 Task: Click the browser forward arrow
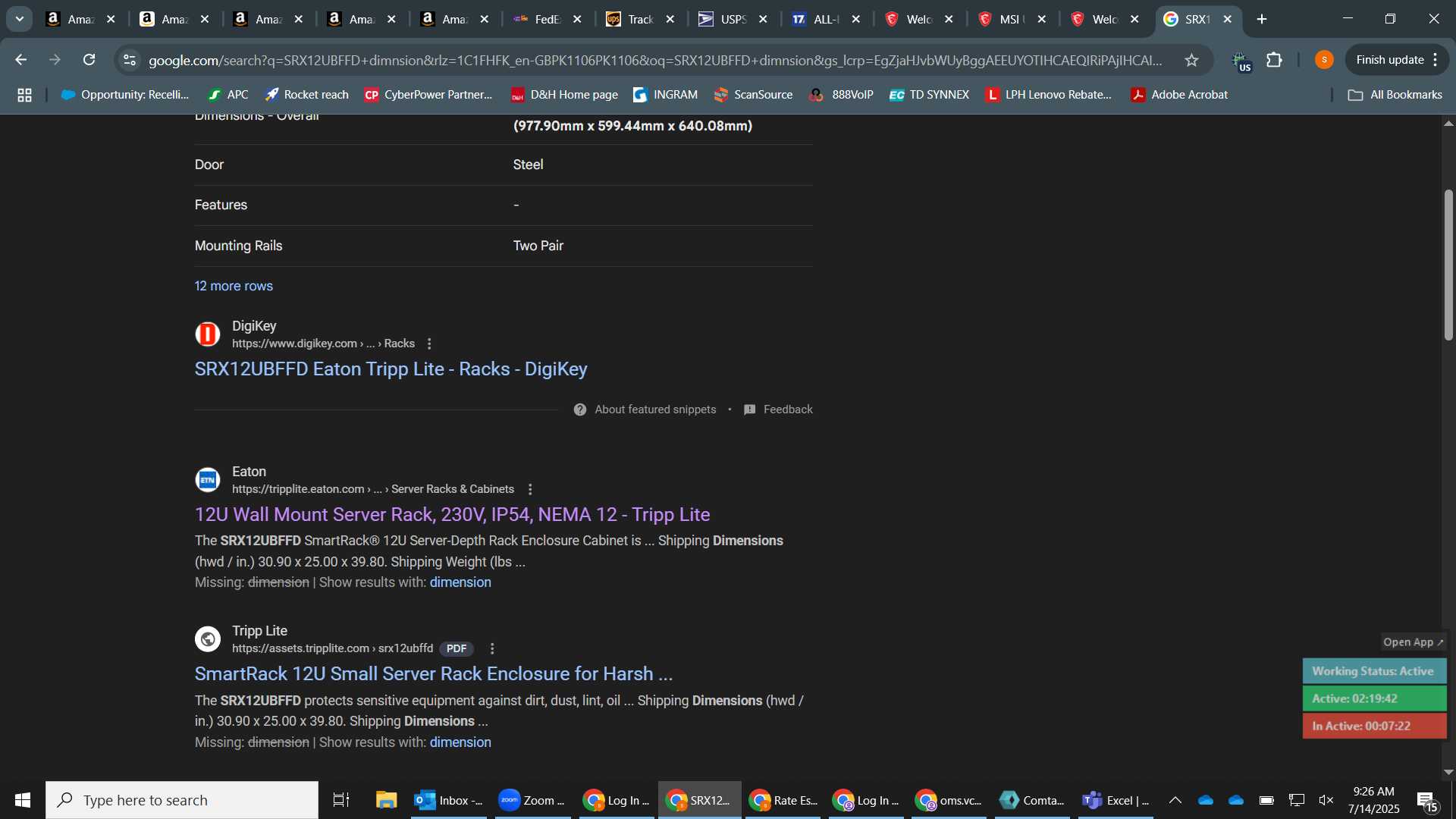coord(55,60)
